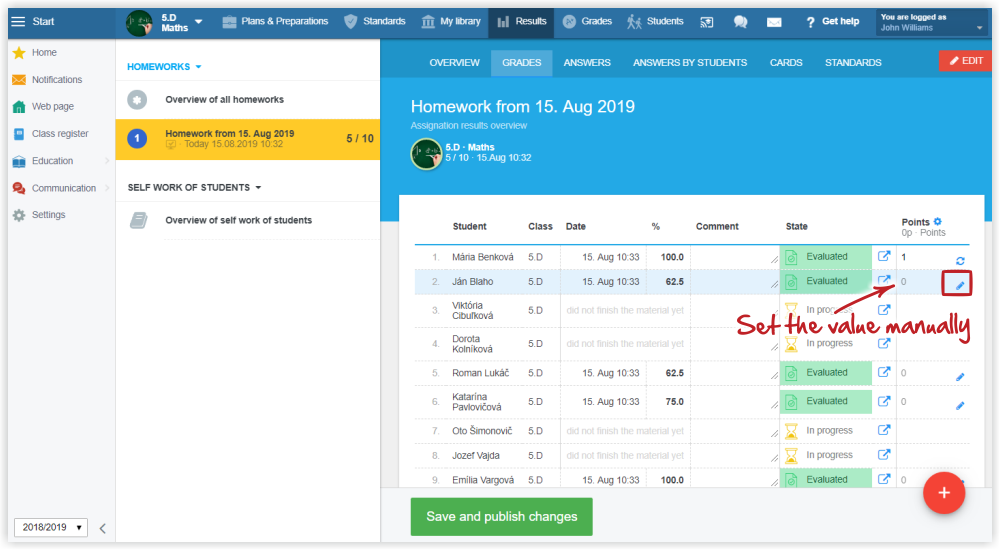Expand Communication in sidebar
Image resolution: width=1000 pixels, height=550 pixels.
tap(61, 188)
